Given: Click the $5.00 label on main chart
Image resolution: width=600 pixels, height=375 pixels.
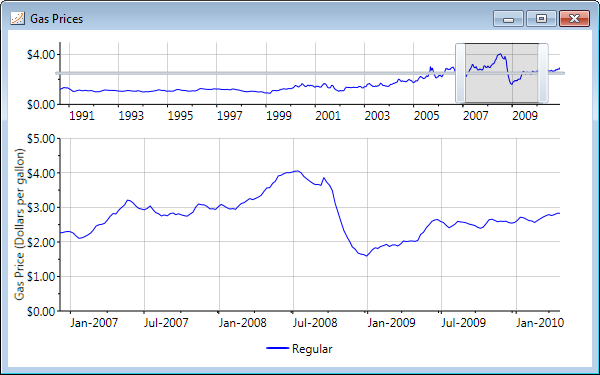Looking at the screenshot, I should tap(41, 139).
